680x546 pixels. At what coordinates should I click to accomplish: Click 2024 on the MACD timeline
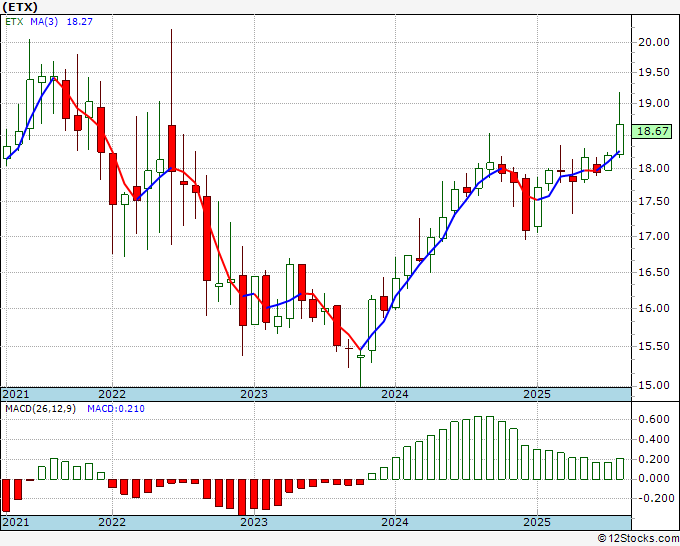(x=395, y=522)
